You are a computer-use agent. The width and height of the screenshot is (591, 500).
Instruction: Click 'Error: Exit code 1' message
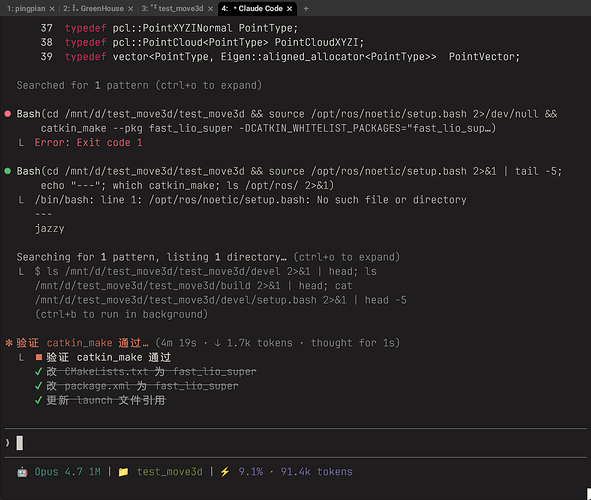[x=89, y=142]
